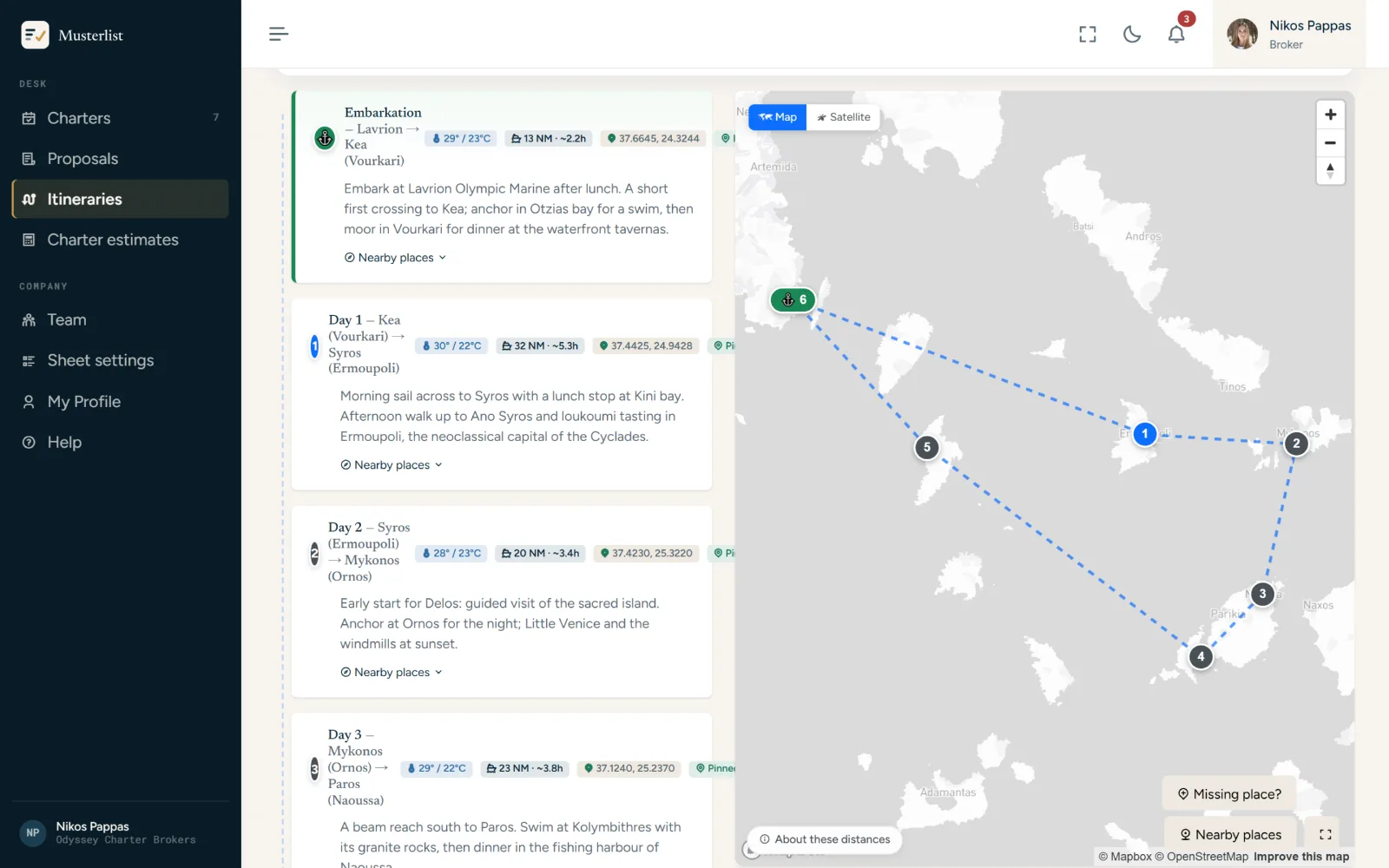Select map marker 3 near Paros

click(1262, 594)
